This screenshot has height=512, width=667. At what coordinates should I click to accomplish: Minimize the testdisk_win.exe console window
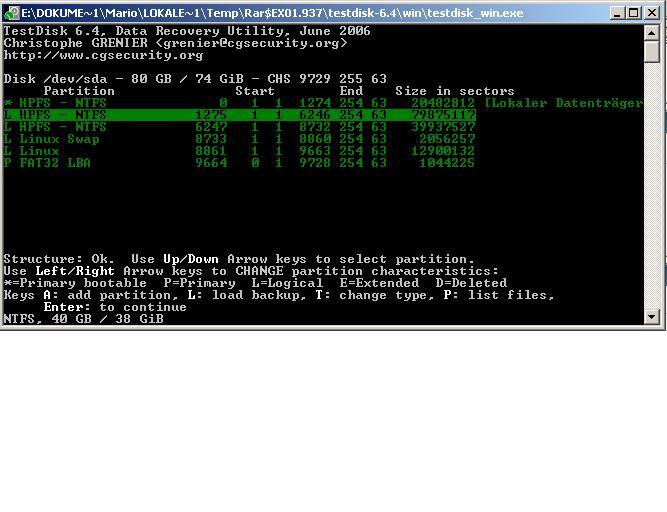click(x=617, y=13)
